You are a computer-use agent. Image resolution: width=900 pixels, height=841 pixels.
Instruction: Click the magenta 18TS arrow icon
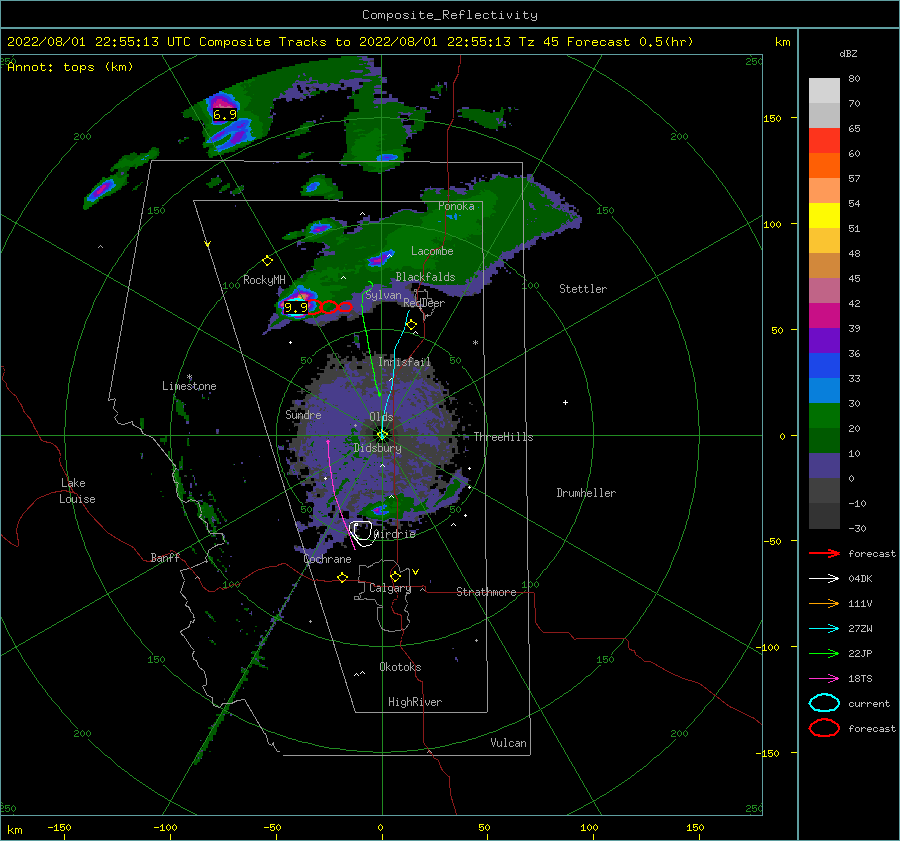824,679
